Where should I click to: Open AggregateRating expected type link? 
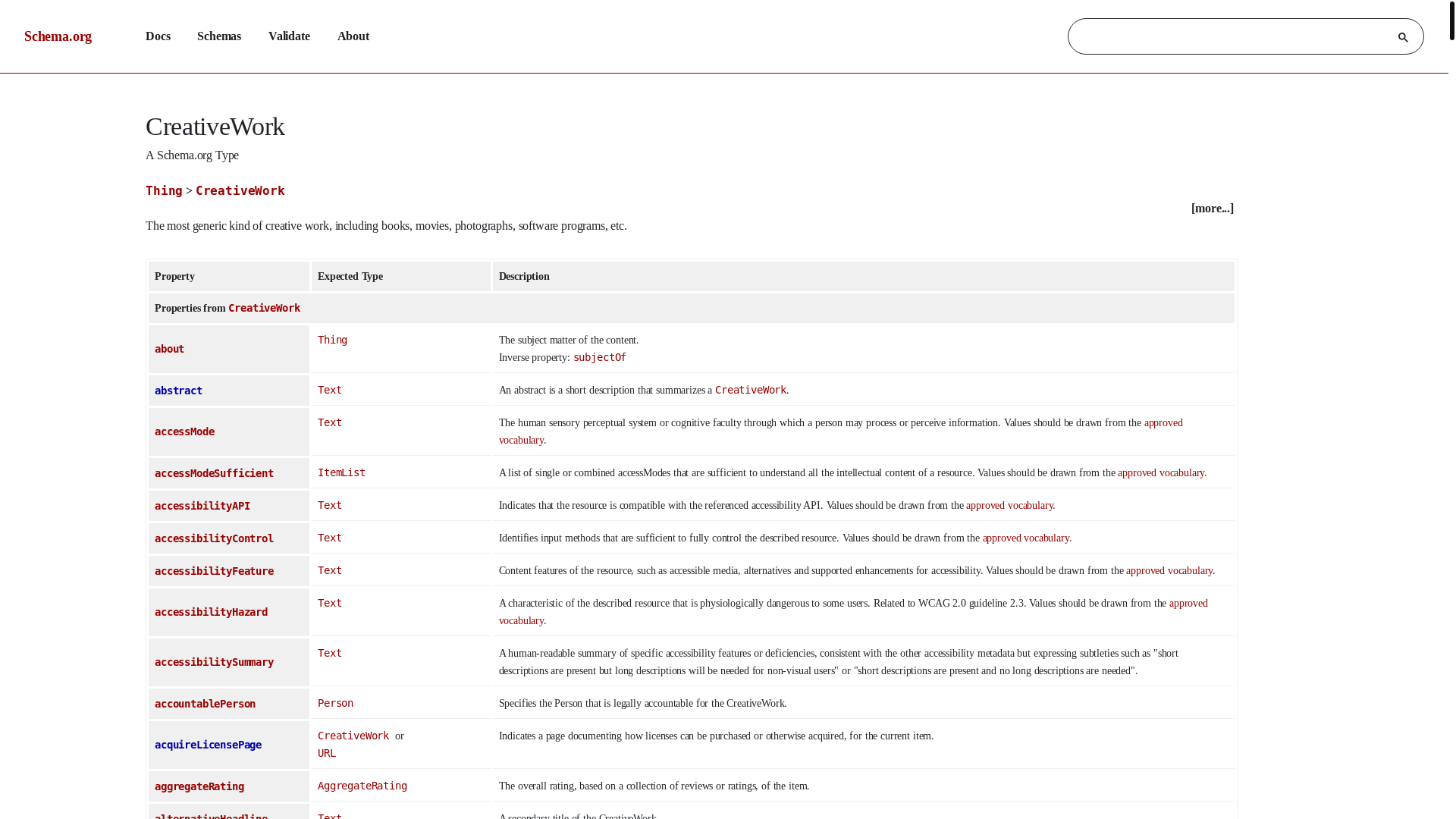click(362, 786)
